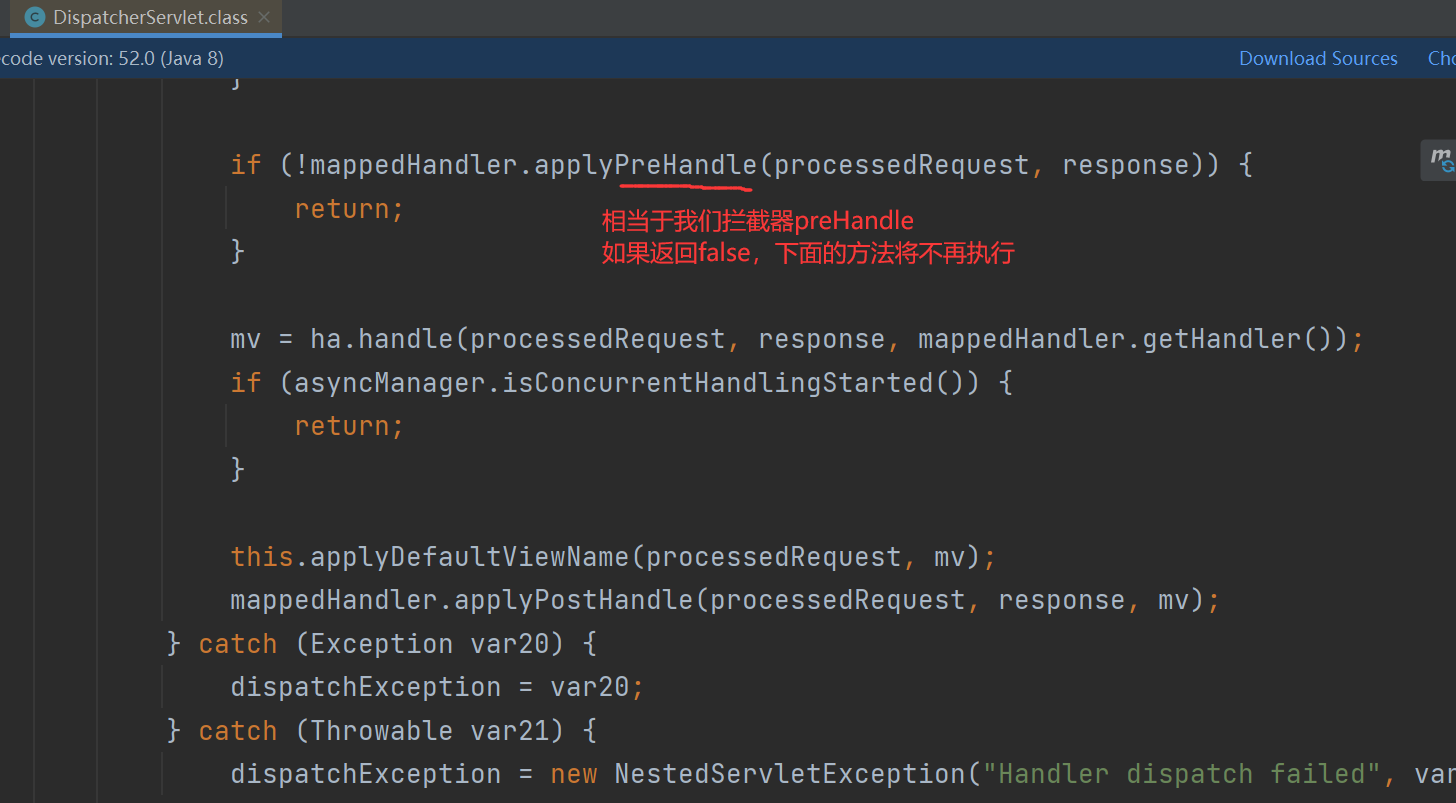Select the DispatcherServlet.class tab
The image size is (1456, 803).
point(146,18)
